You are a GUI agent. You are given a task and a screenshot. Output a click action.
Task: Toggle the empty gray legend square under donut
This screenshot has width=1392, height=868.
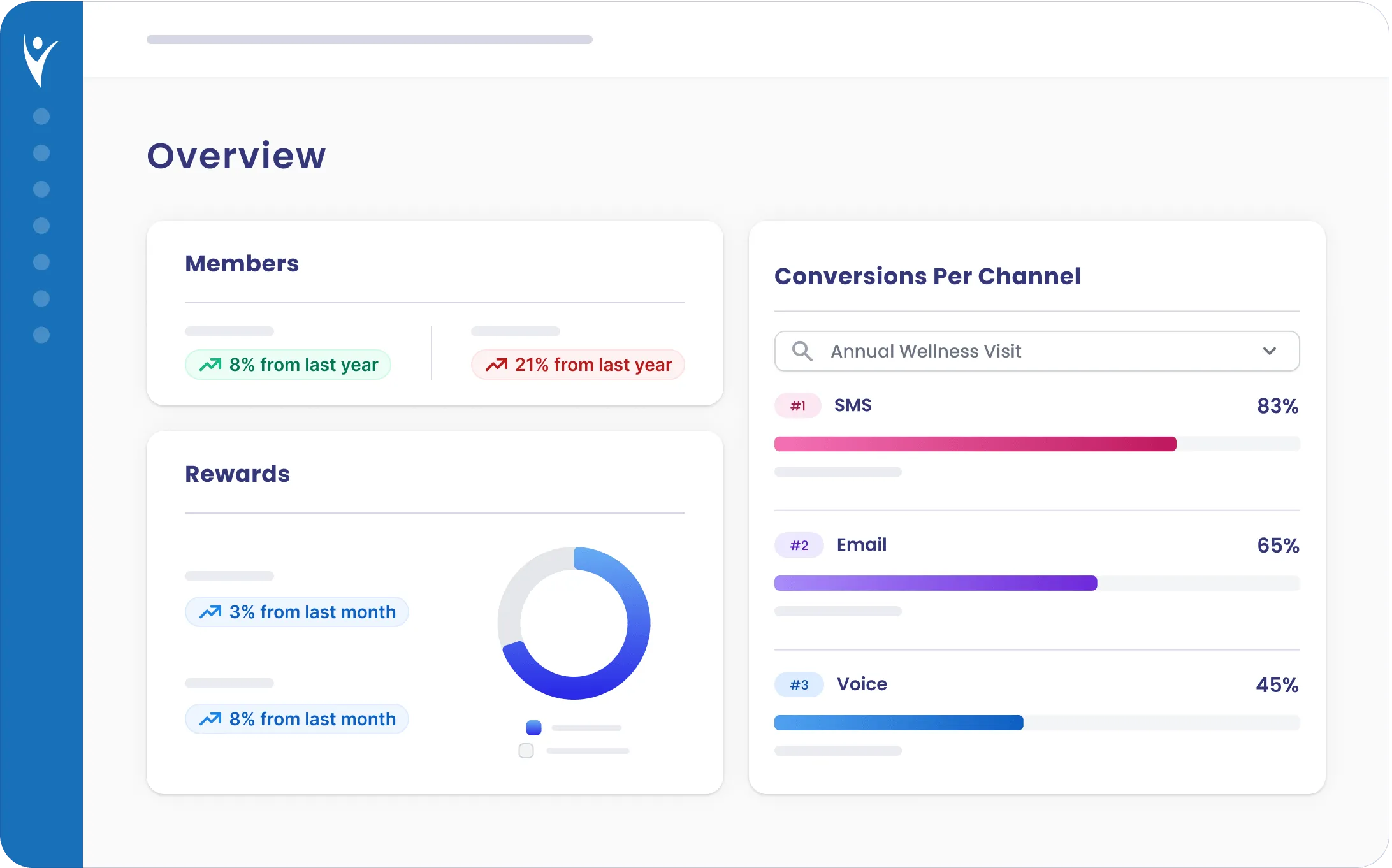point(526,751)
